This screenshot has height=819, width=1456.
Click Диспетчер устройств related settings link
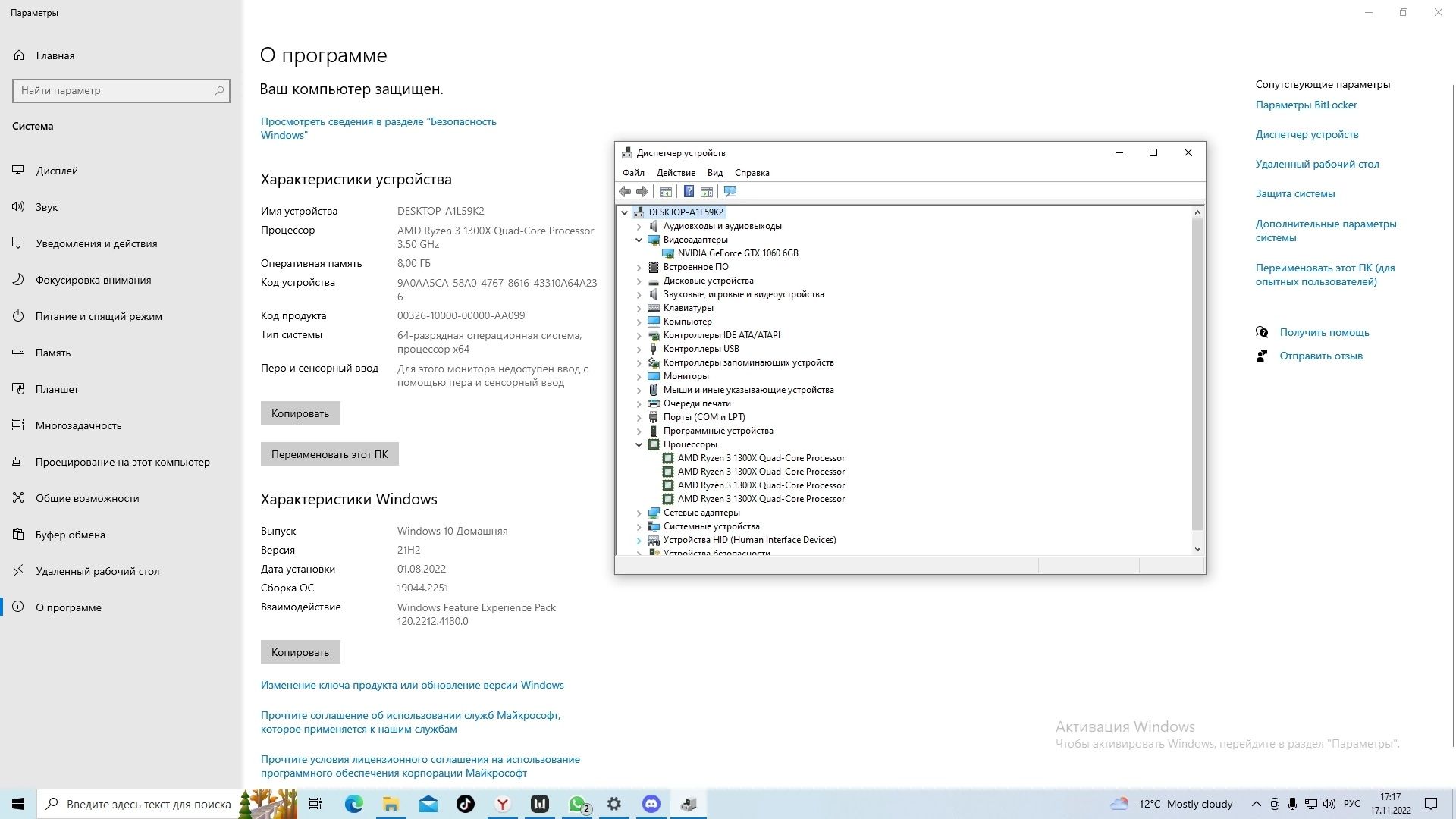click(1307, 134)
